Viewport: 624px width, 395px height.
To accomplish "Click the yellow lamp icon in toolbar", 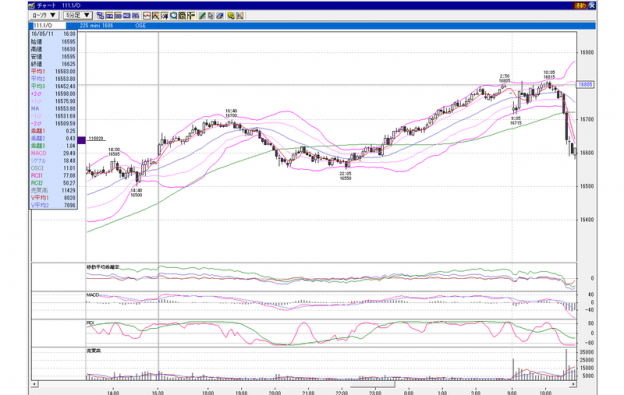I will pyautogui.click(x=231, y=16).
